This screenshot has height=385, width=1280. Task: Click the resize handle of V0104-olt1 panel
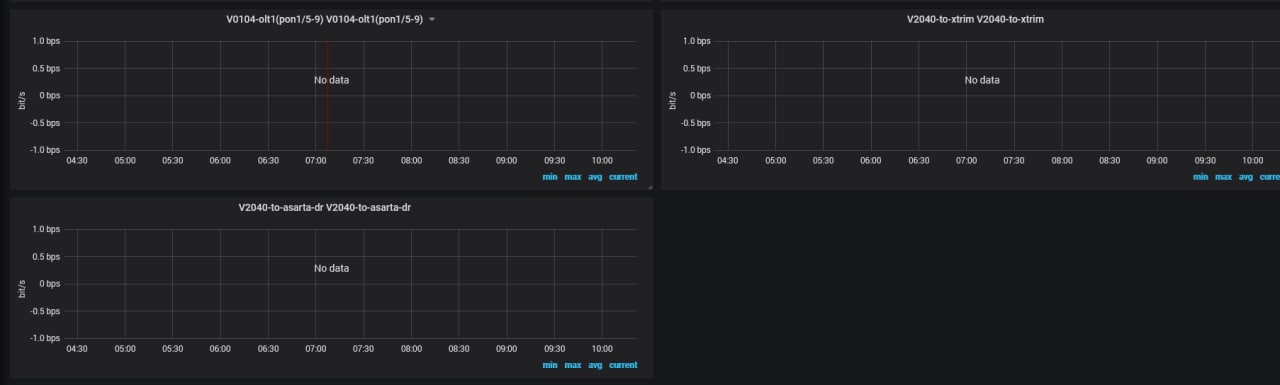pos(649,187)
